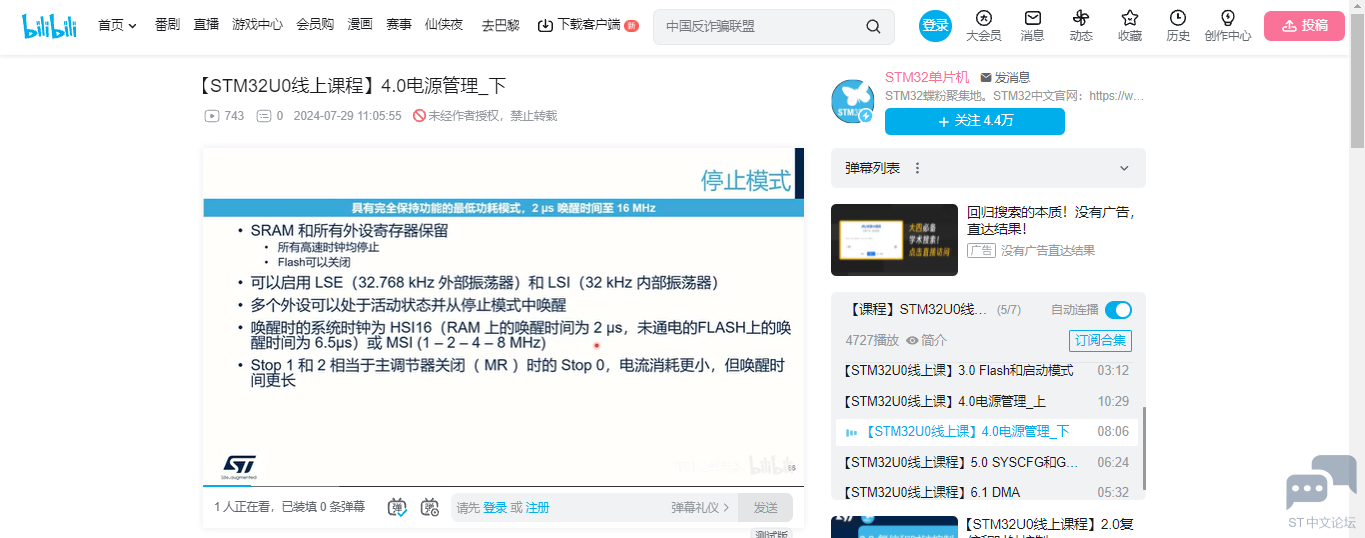Open the 历史 history clock icon
Viewport: 1365px width, 538px height.
[1178, 18]
